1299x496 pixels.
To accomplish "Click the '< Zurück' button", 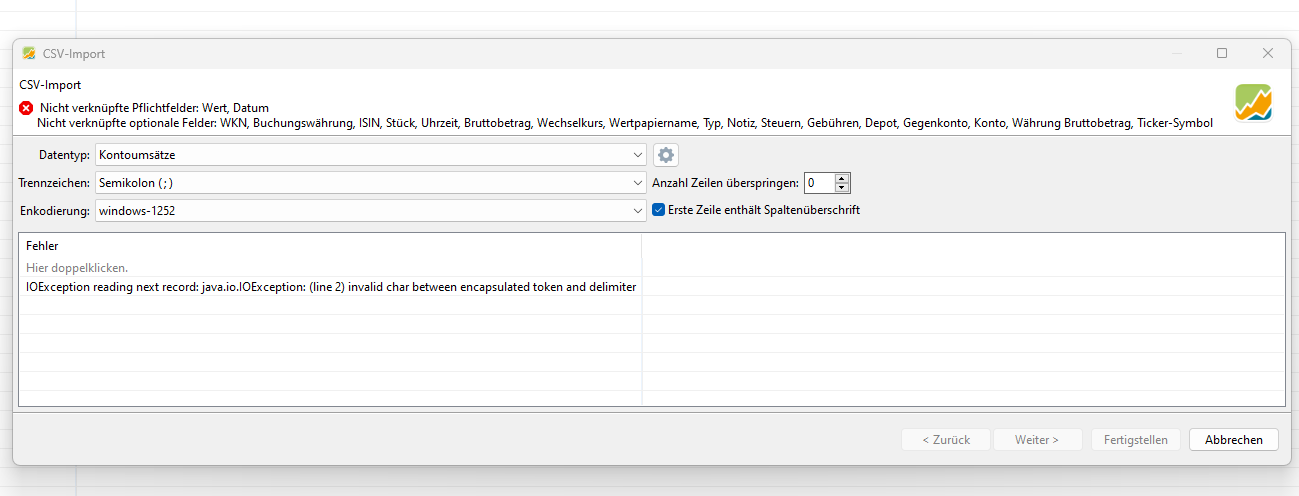I will point(945,440).
